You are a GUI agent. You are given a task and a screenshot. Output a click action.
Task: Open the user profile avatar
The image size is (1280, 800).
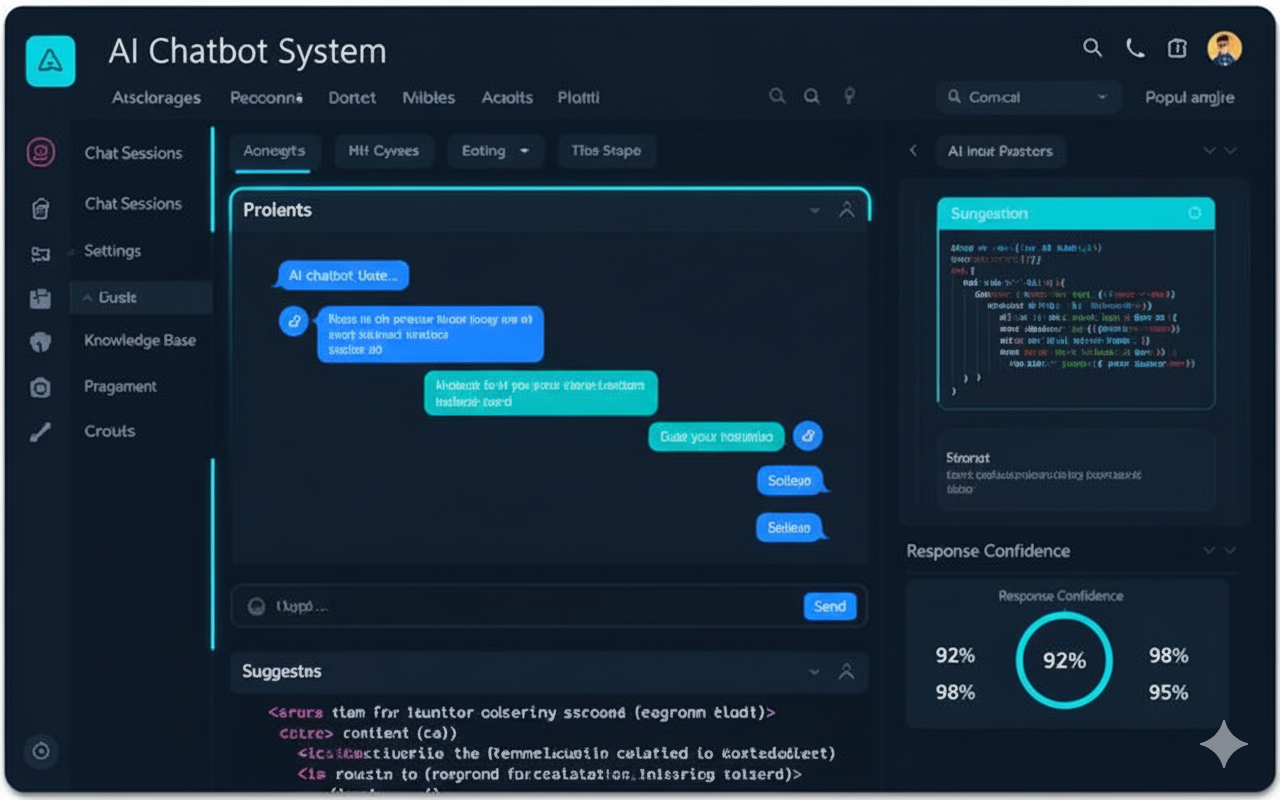click(x=1224, y=48)
